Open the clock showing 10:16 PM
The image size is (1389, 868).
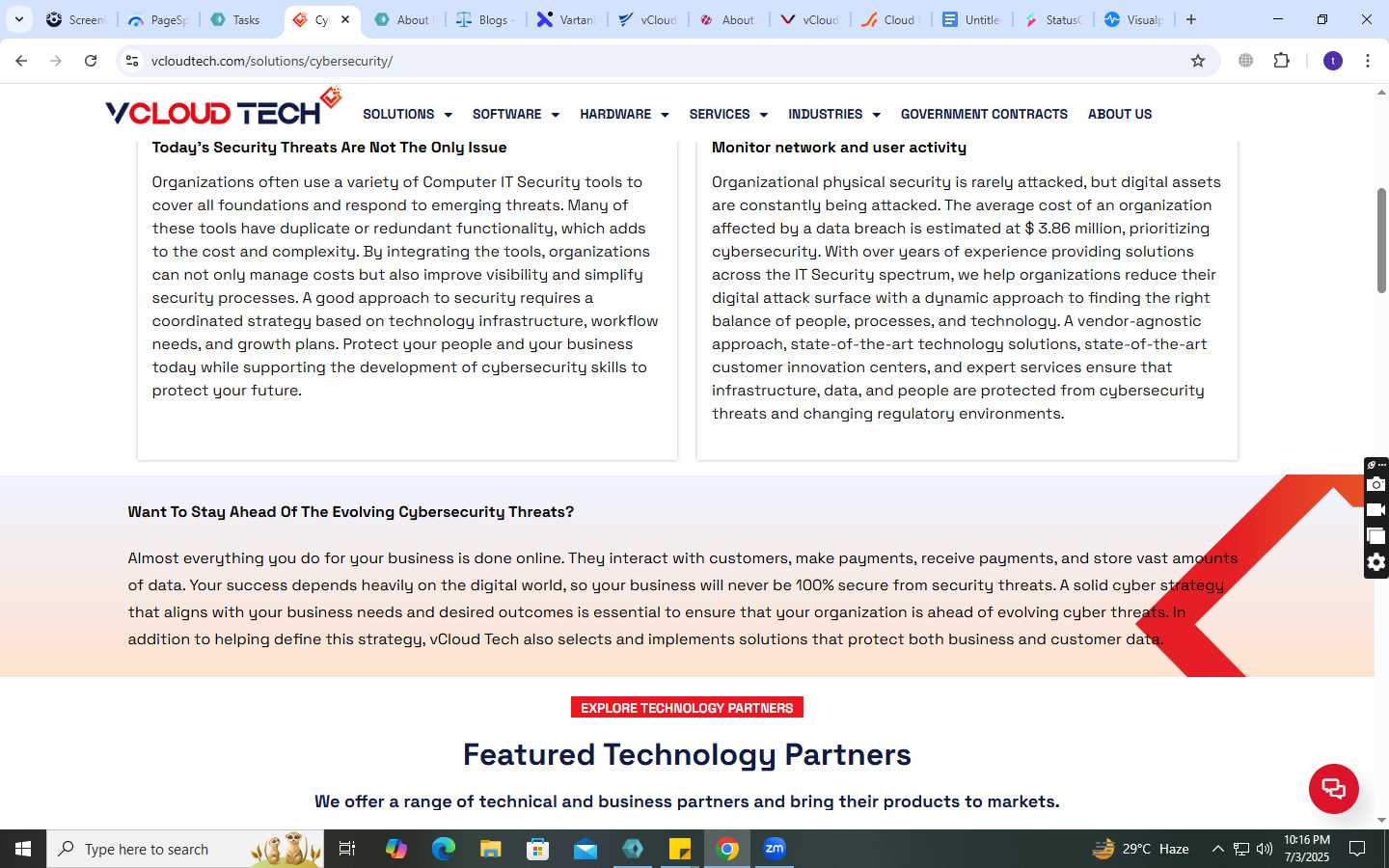tap(1306, 849)
